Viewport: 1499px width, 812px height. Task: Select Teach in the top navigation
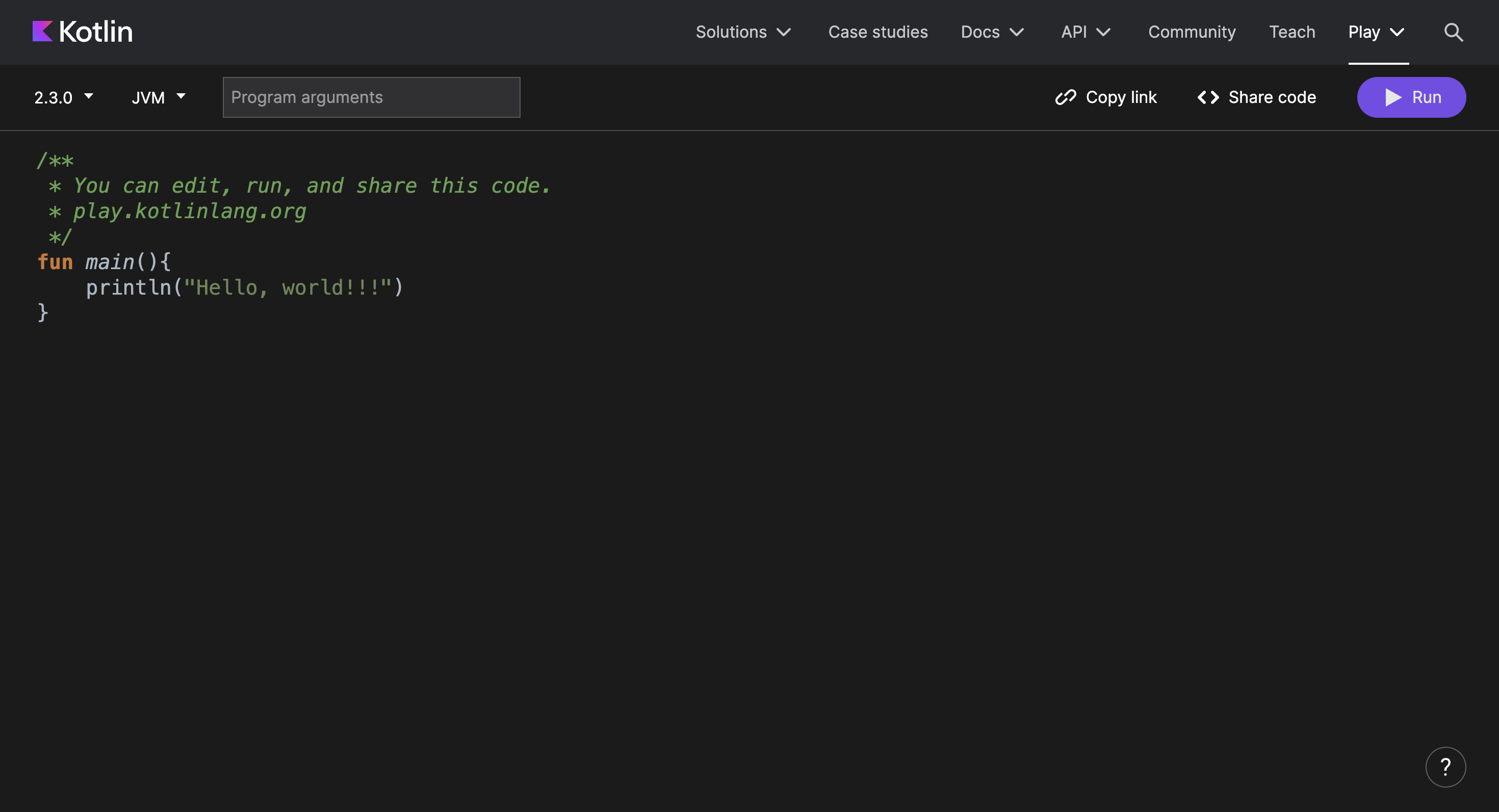[x=1293, y=32]
